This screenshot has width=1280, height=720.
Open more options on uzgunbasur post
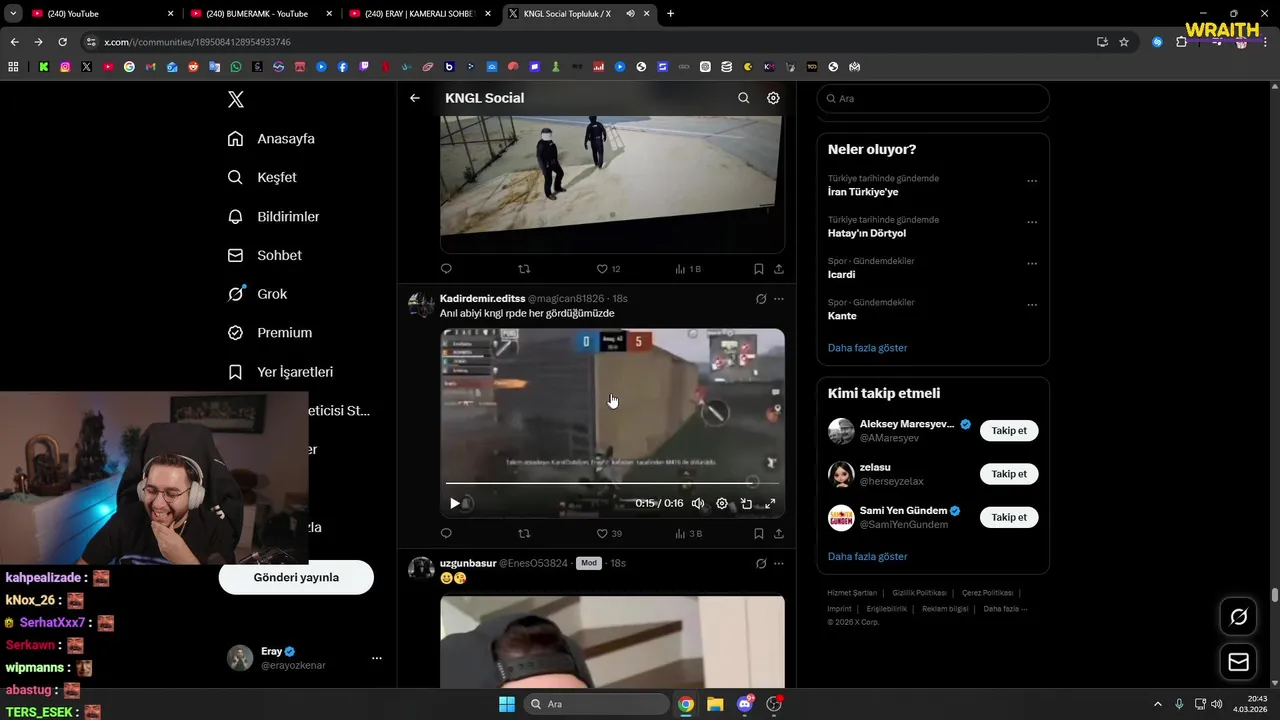pyautogui.click(x=779, y=564)
